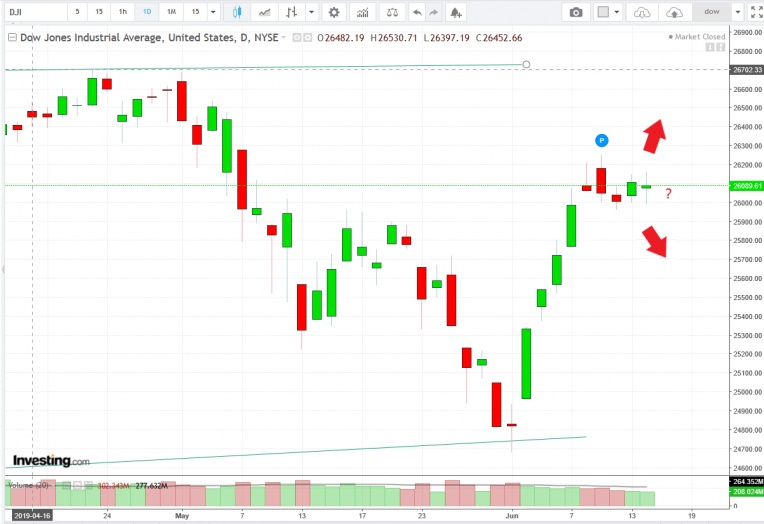Redo the action with the right arrow
This screenshot has height=524, width=764.
(x=436, y=12)
